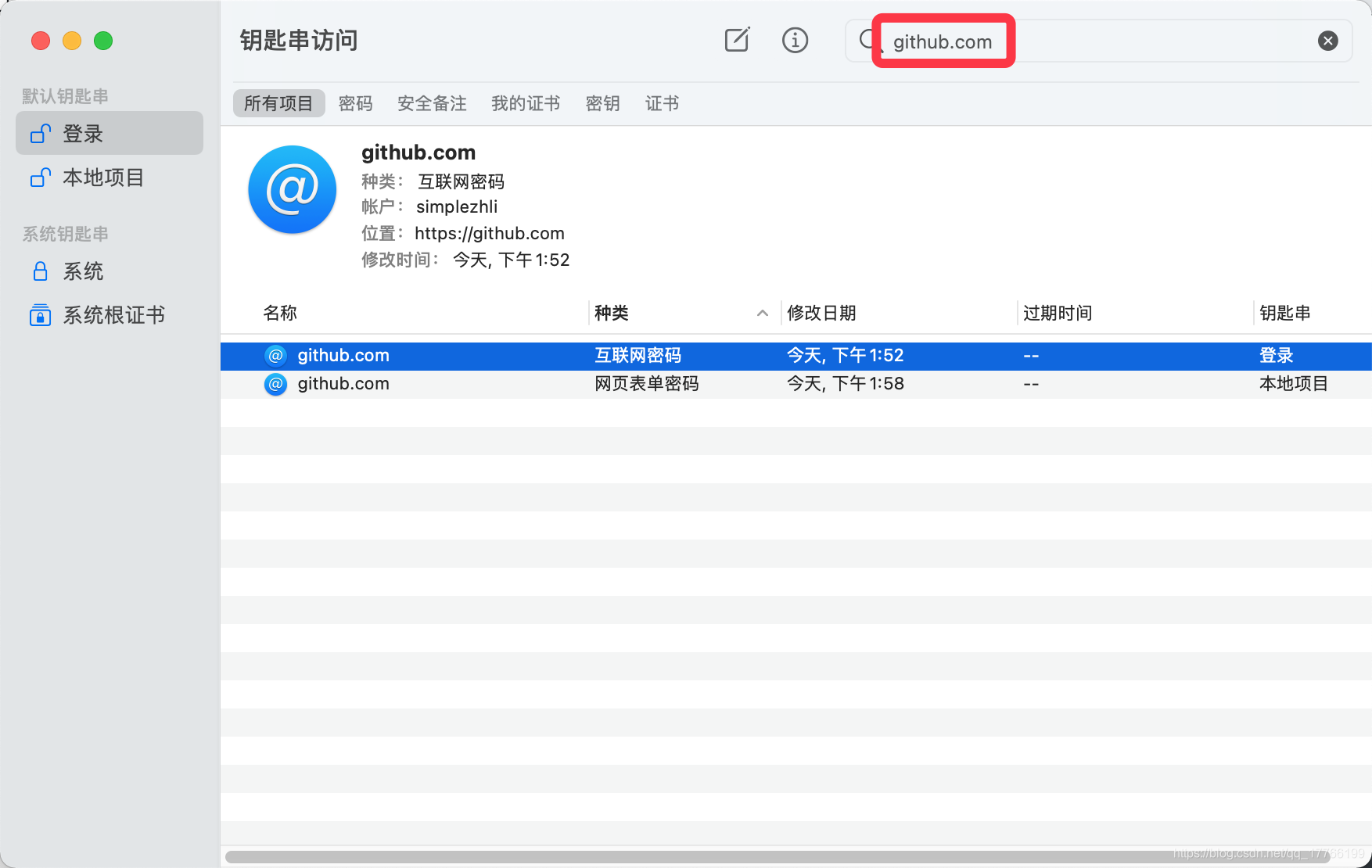Click the locked padlock icon beside 系统

coord(41,271)
